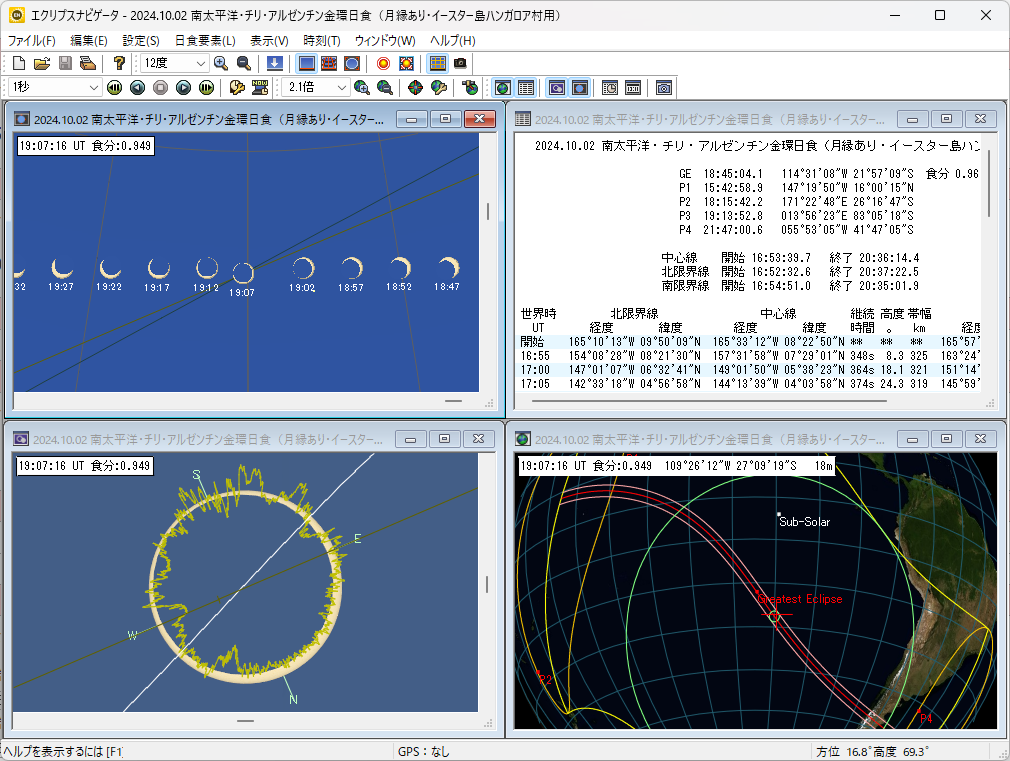The width and height of the screenshot is (1010, 761).
Task: Click the GPS satellite globe icon
Action: (471, 88)
